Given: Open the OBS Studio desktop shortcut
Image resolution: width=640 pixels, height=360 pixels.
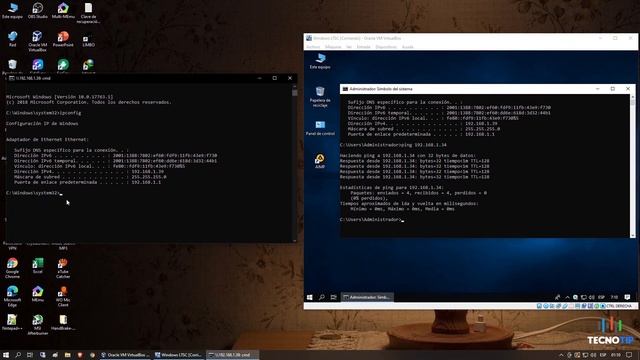Looking at the screenshot, I should click(38, 11).
